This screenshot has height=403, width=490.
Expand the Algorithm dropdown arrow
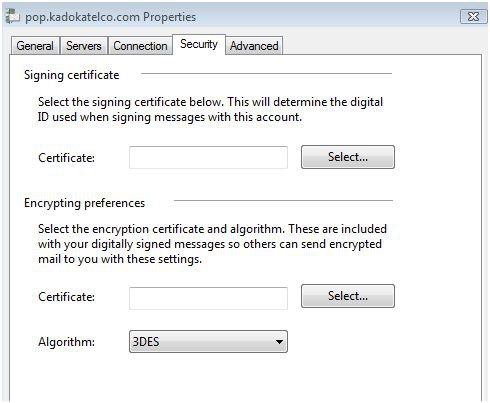pyautogui.click(x=279, y=342)
